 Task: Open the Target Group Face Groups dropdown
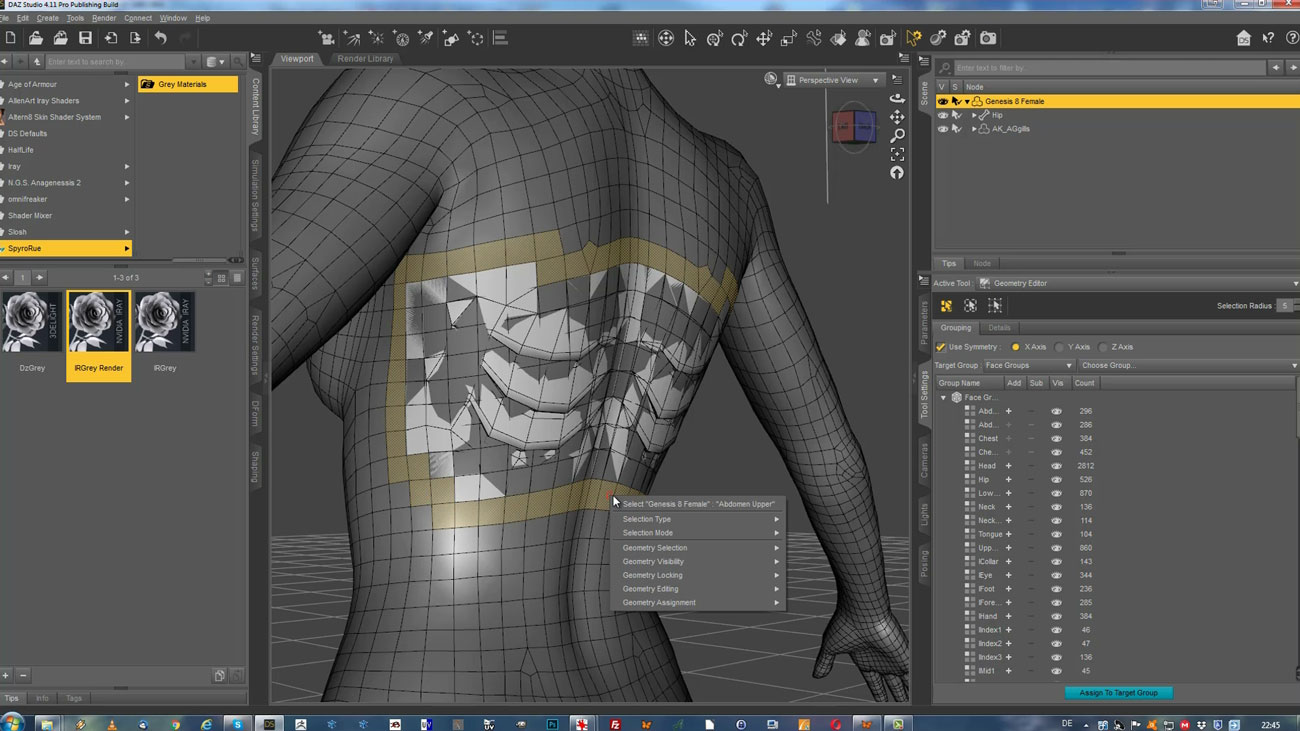click(x=1028, y=366)
